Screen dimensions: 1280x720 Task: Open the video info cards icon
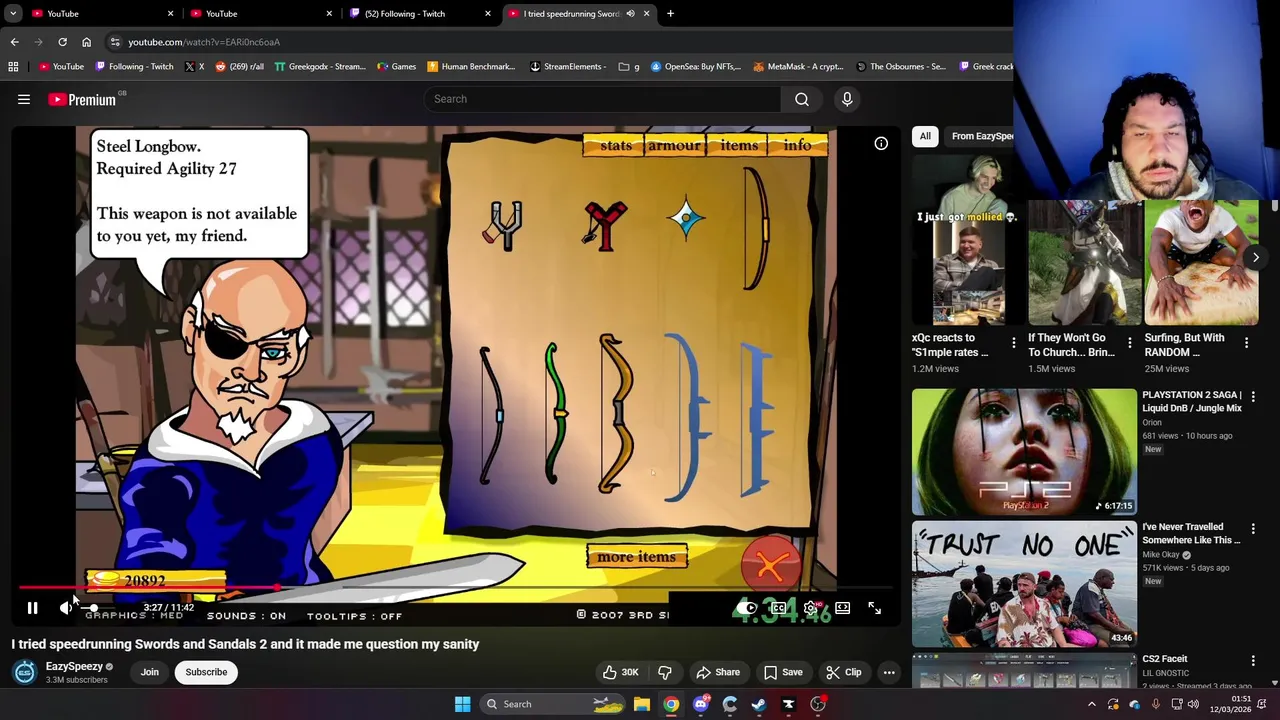881,144
